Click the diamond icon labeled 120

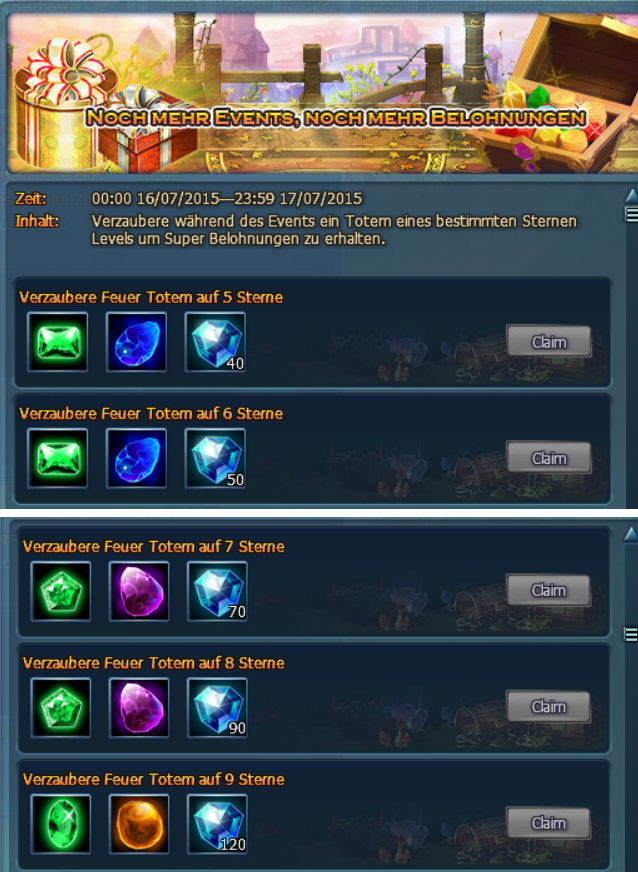pyautogui.click(x=217, y=824)
